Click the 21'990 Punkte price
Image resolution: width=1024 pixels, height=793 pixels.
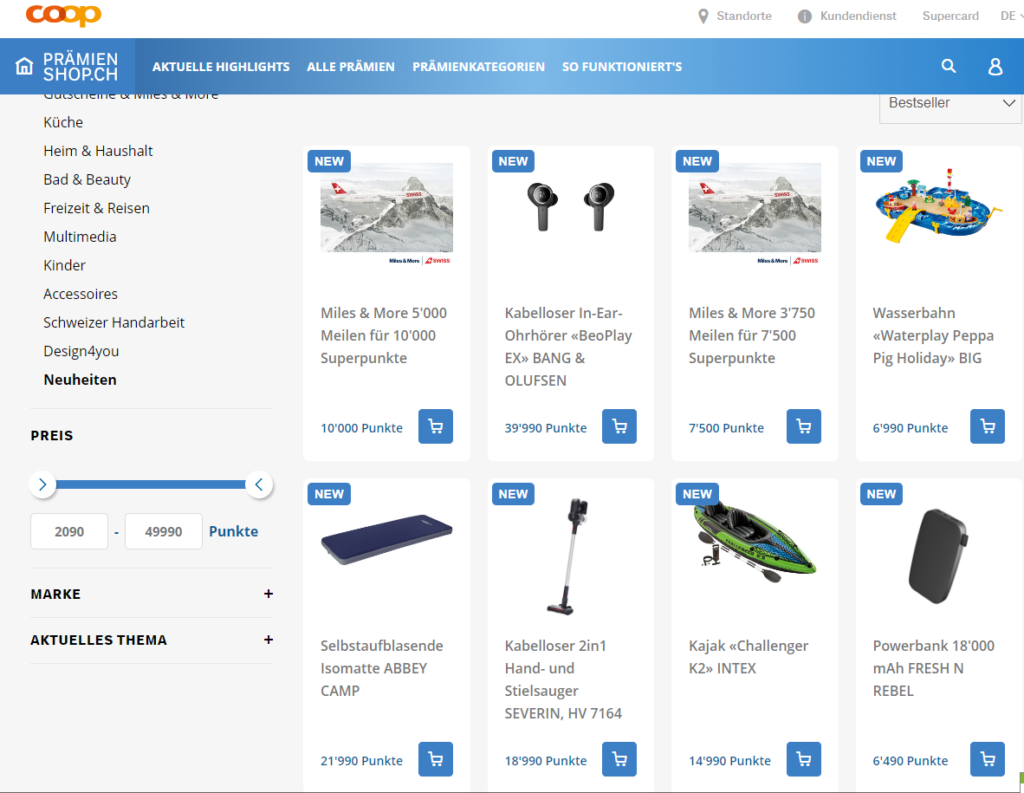(361, 761)
